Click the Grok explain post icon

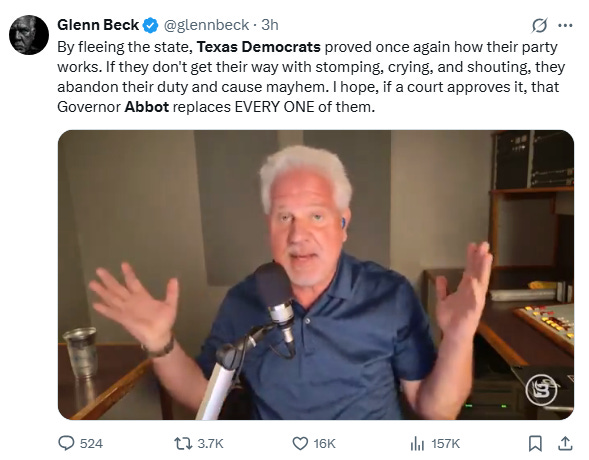(x=539, y=26)
